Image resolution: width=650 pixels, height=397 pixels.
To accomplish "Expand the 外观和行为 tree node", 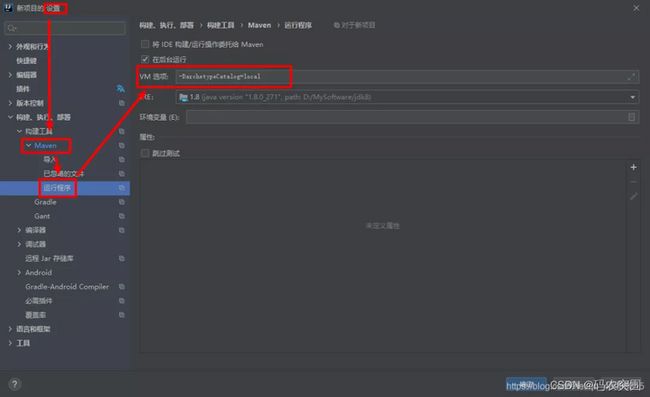I will pyautogui.click(x=10, y=46).
